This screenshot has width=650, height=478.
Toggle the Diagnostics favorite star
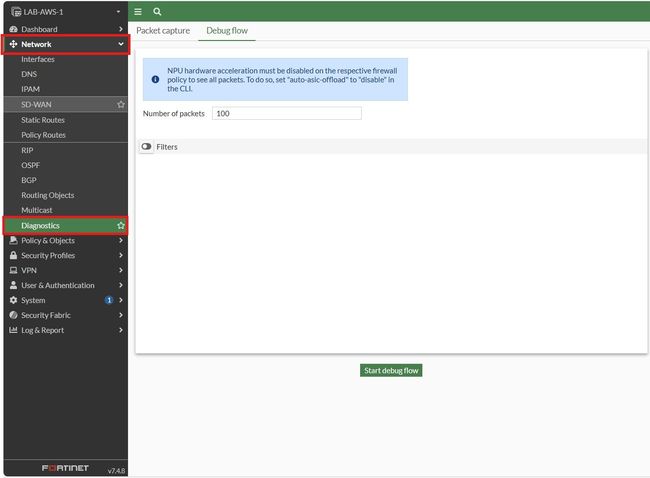pos(121,226)
